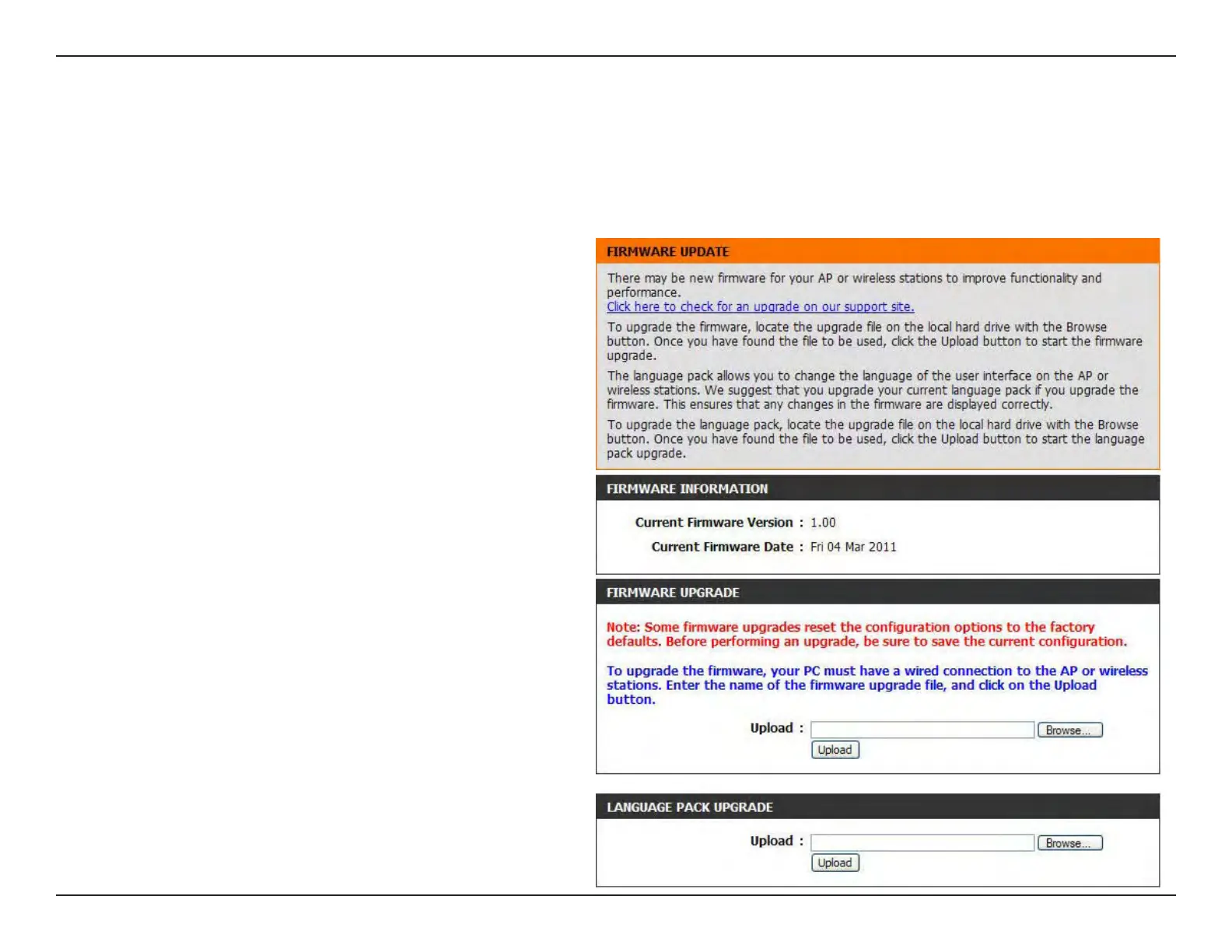Click Upload button under Language Pack Upgrade
Image resolution: width=1232 pixels, height=952 pixels.
click(835, 863)
